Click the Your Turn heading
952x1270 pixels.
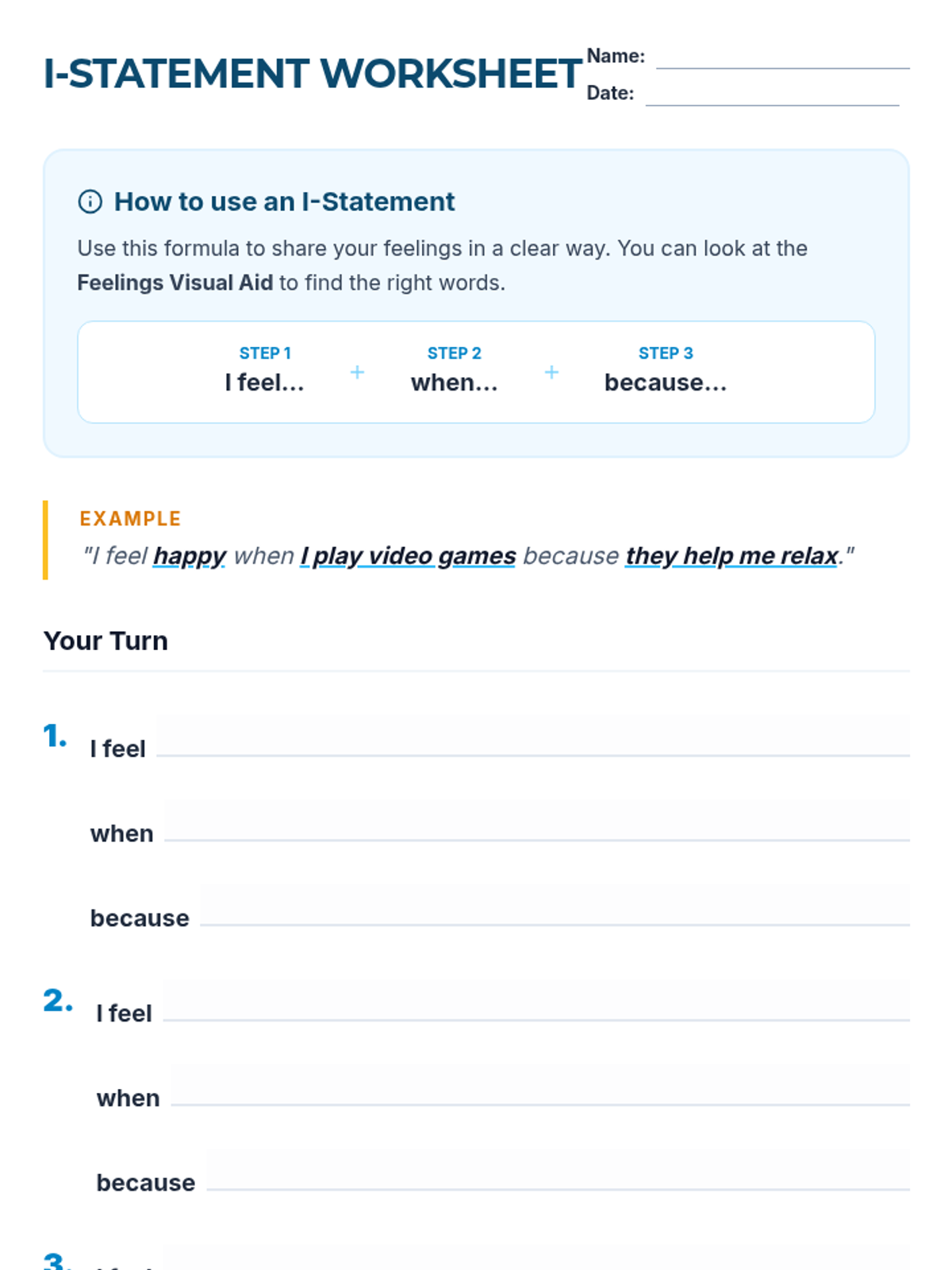106,641
